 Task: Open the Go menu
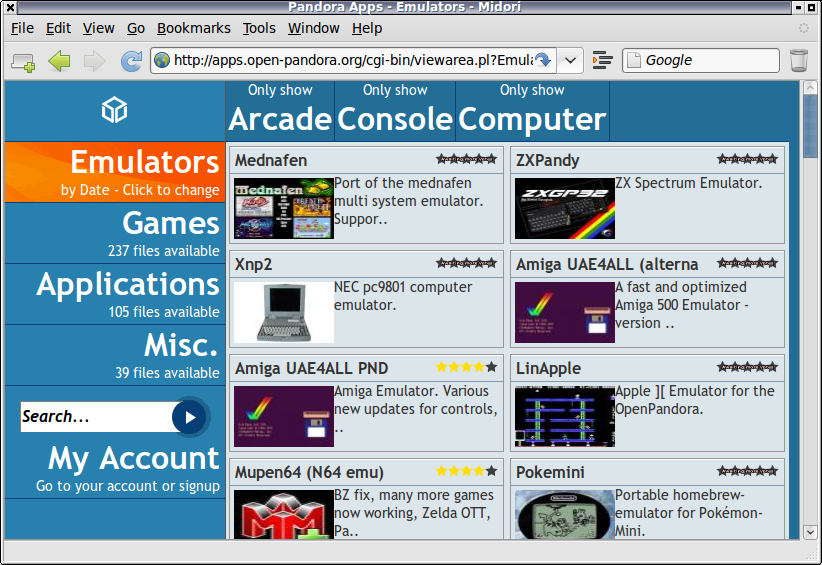coord(136,28)
